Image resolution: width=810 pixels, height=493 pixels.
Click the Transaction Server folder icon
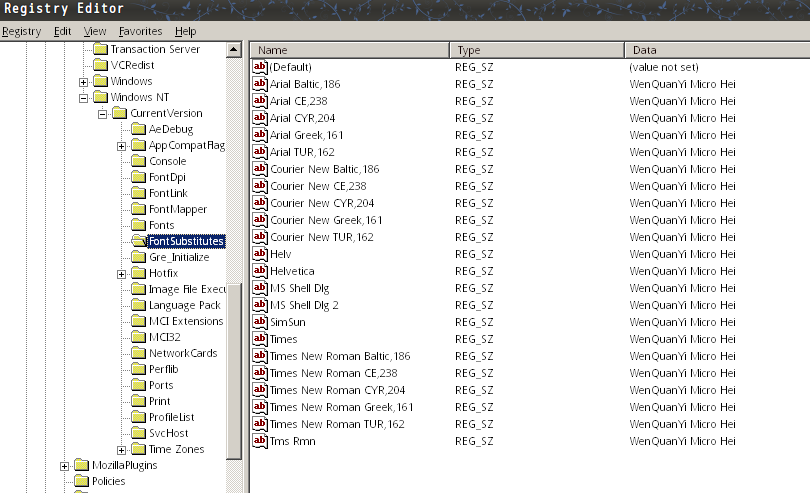coord(100,49)
